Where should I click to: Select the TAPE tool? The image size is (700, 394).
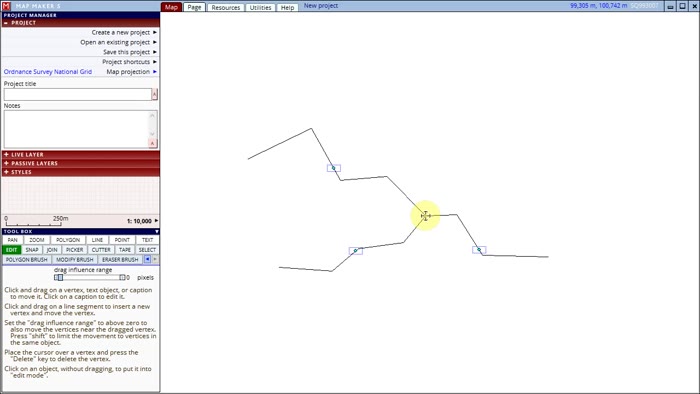125,250
